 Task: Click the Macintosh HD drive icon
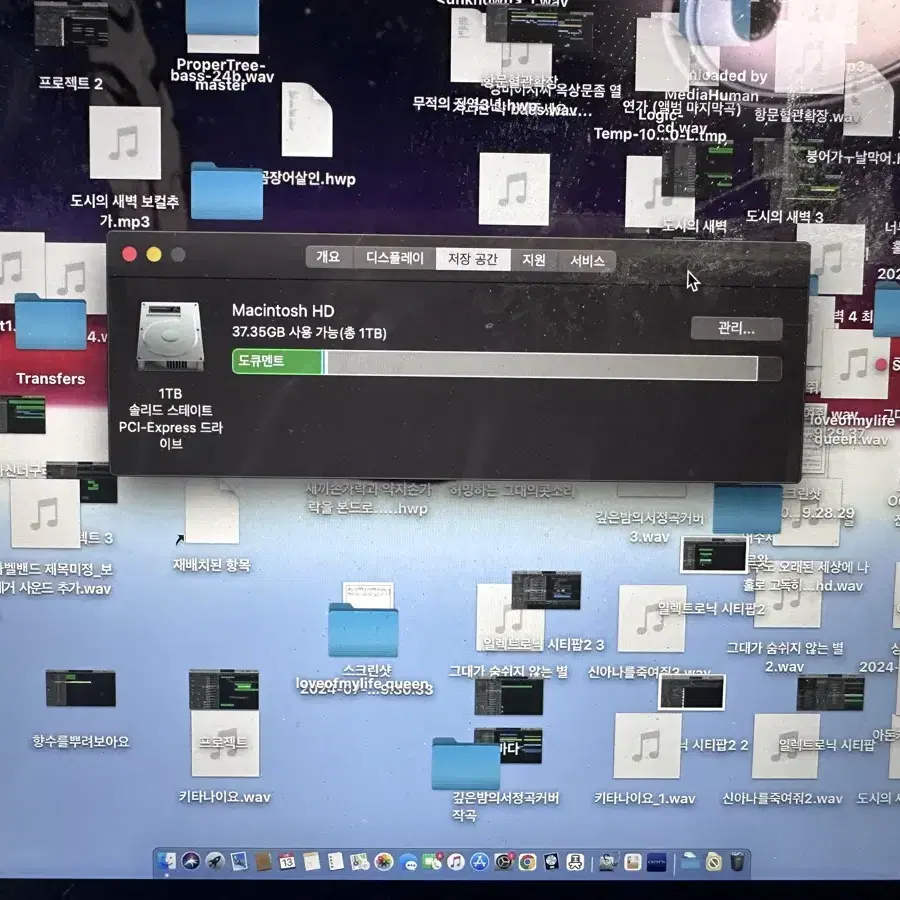170,337
